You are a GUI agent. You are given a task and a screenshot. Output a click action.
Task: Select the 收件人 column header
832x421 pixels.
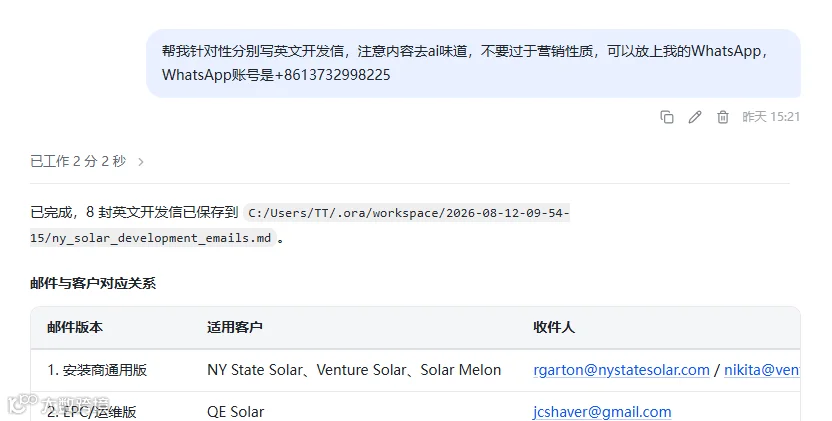[554, 327]
